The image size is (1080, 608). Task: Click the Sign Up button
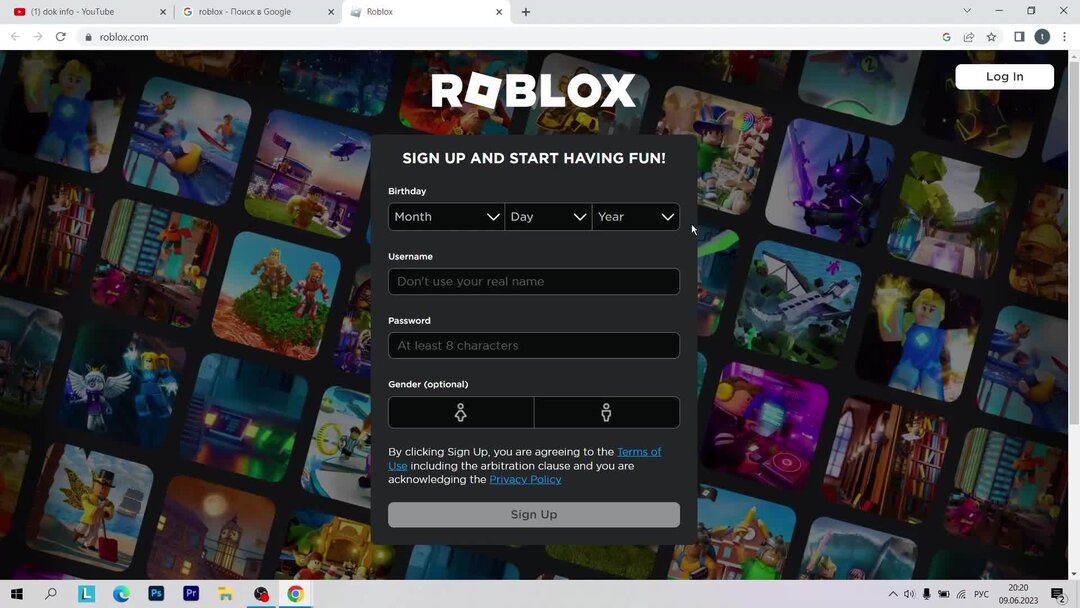(534, 514)
